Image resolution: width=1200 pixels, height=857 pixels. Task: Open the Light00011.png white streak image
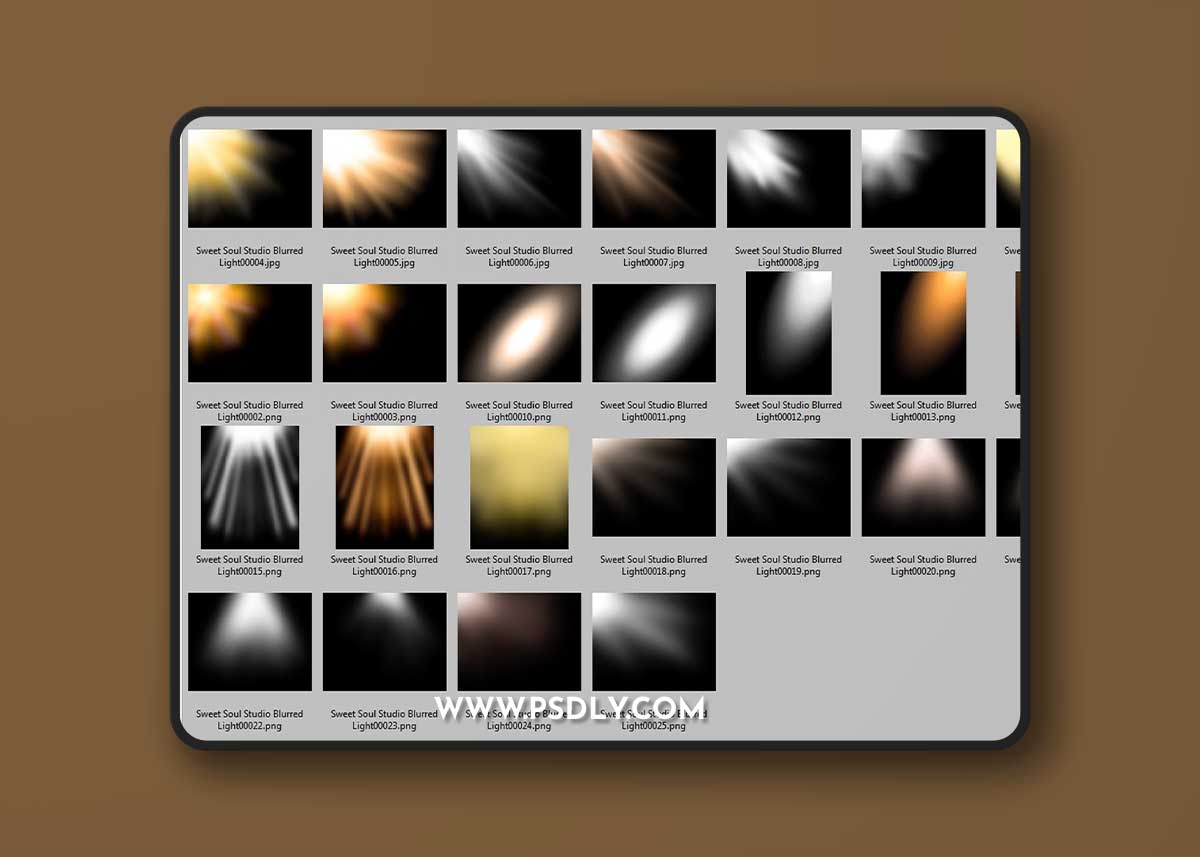653,332
